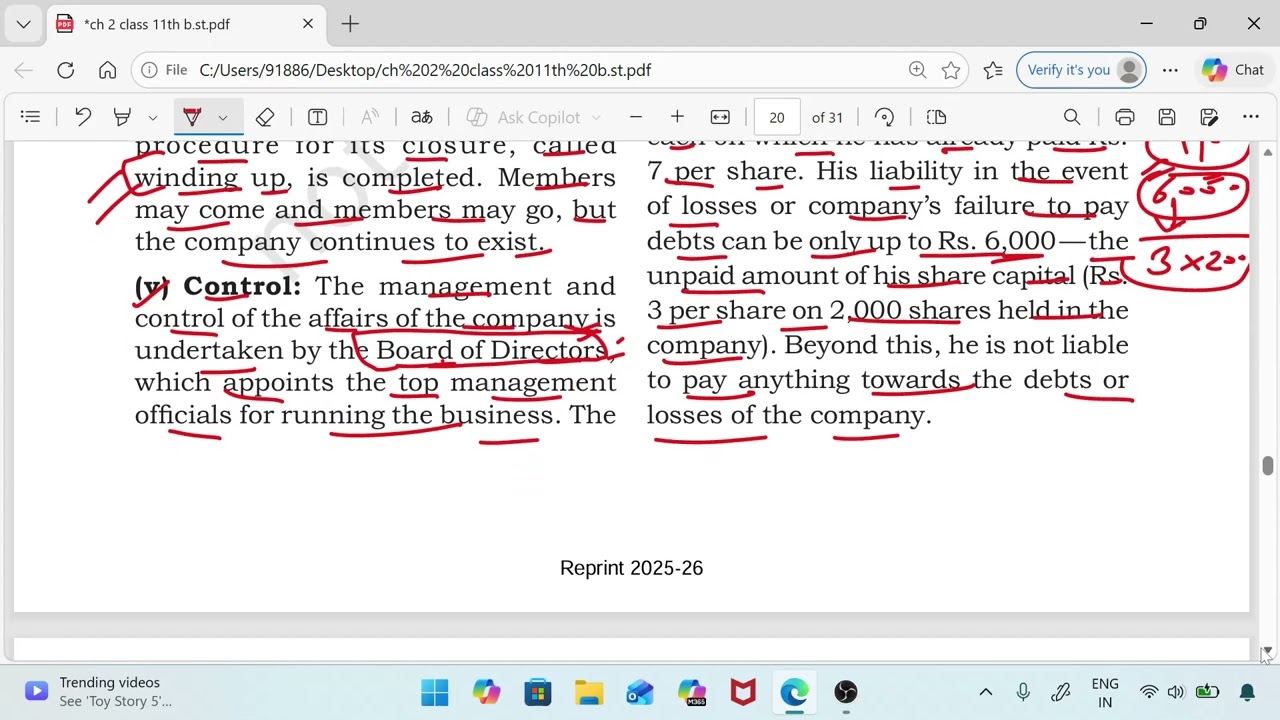Open Copilot Chat

[x=1234, y=70]
